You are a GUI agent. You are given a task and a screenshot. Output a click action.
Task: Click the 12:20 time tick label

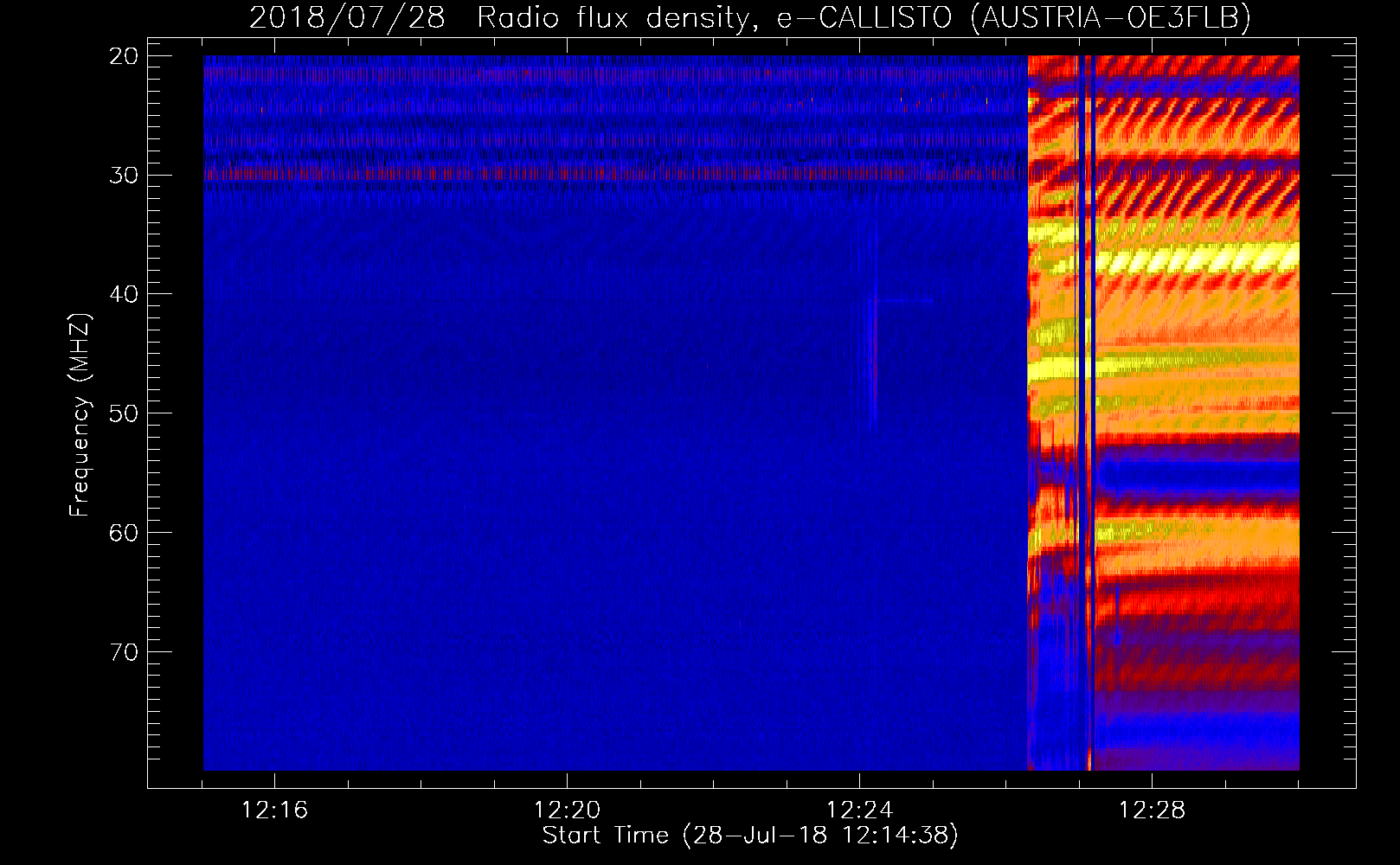click(567, 811)
